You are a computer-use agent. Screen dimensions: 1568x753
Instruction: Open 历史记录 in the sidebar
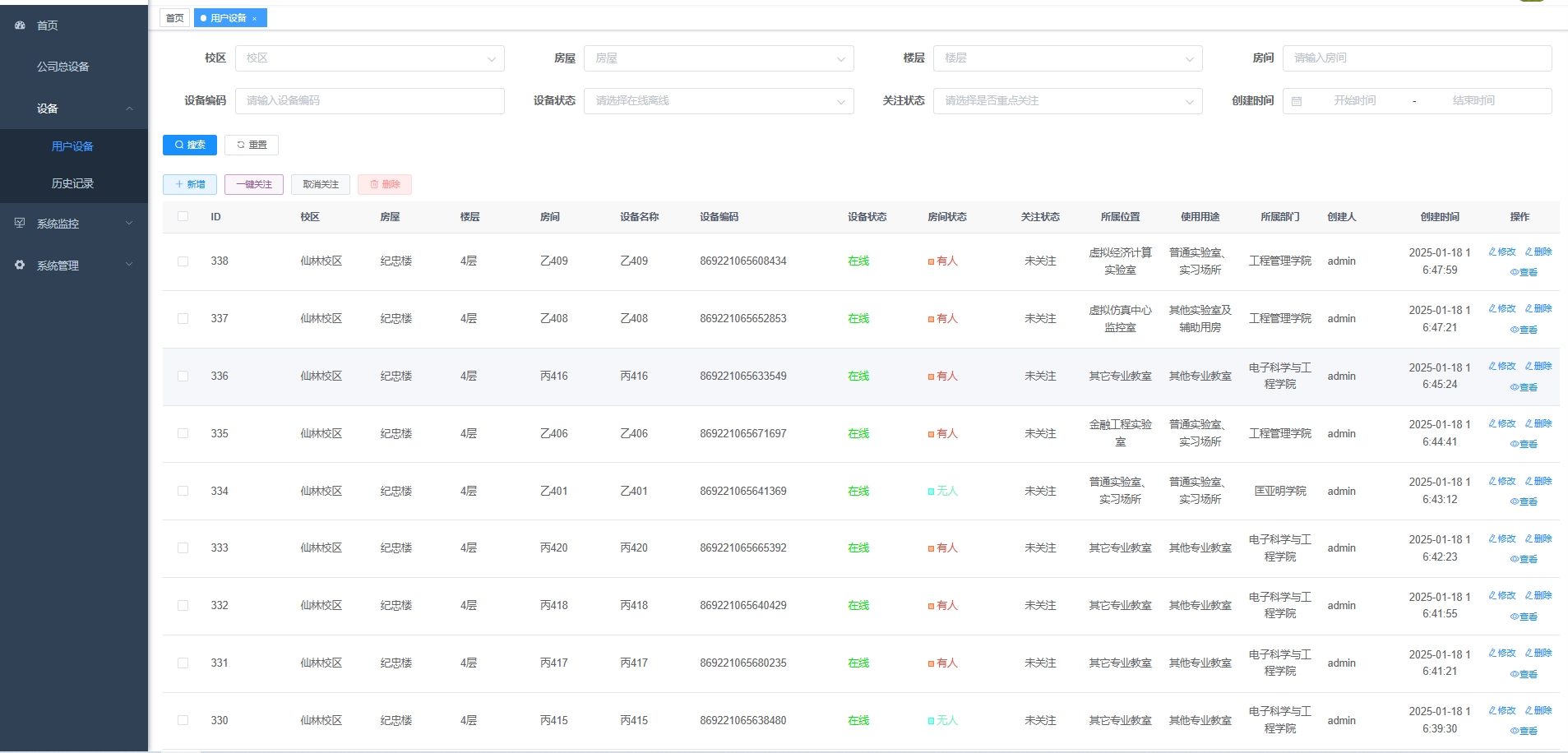tap(74, 183)
